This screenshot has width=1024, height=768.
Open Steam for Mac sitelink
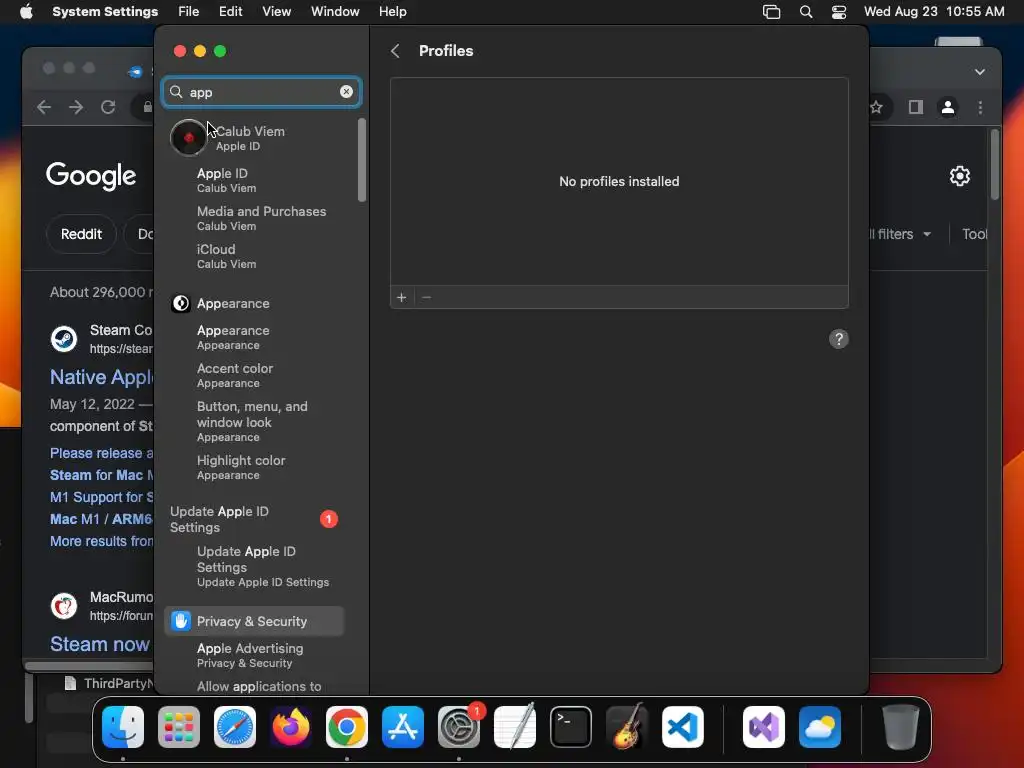(101, 475)
